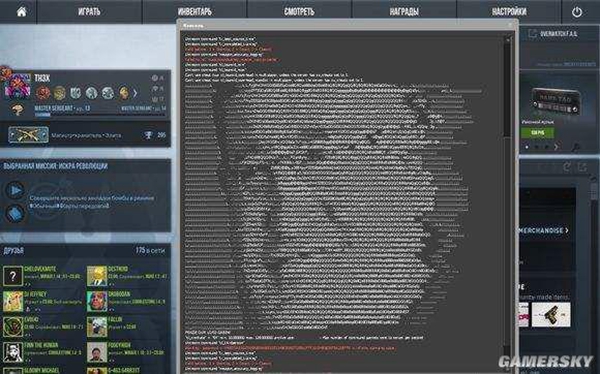
Task: Click the power quit icon
Action: pyautogui.click(x=577, y=12)
